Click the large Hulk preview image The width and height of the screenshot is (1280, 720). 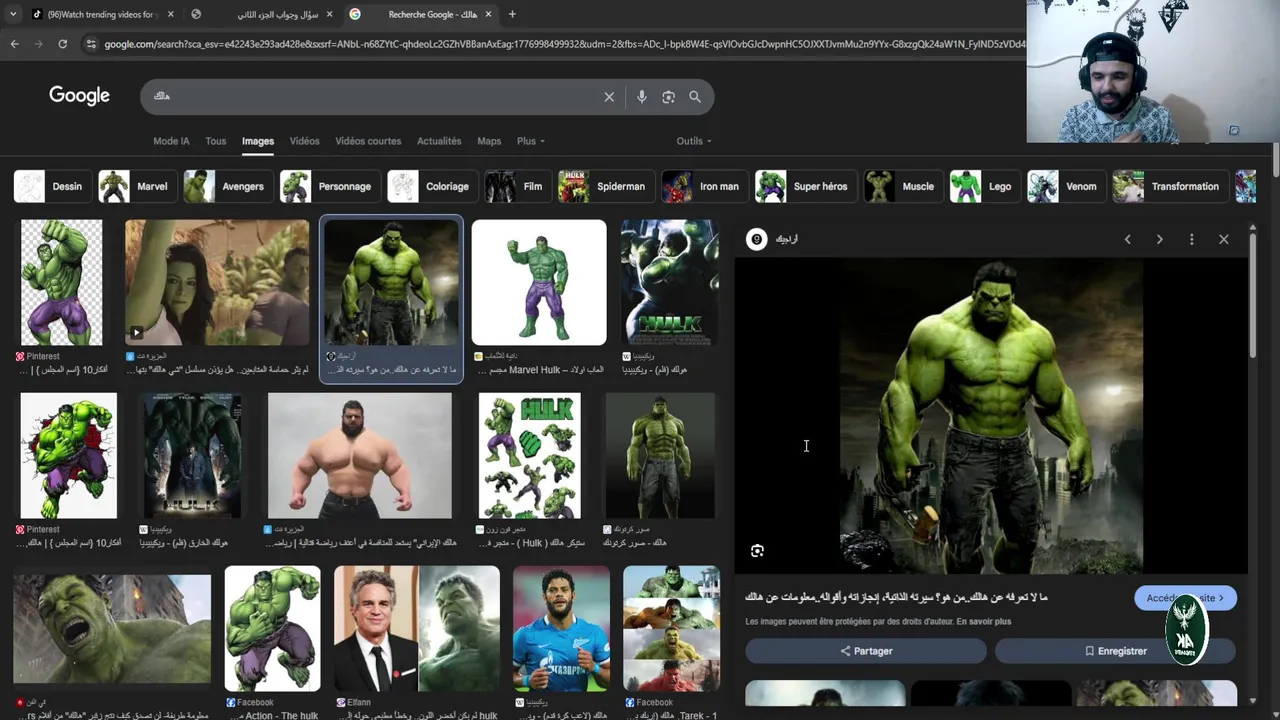pyautogui.click(x=991, y=416)
